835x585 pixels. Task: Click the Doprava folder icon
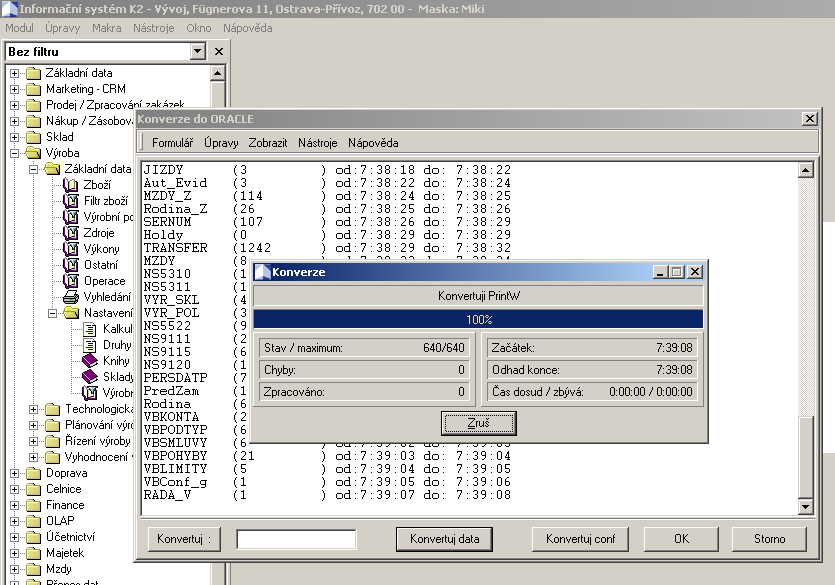point(34,473)
